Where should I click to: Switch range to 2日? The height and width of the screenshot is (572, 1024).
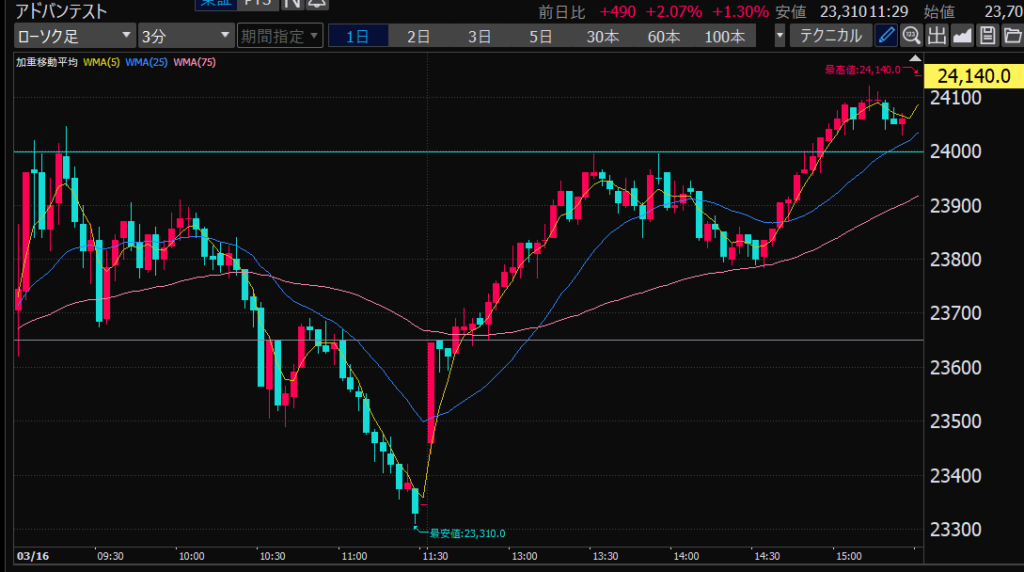pyautogui.click(x=418, y=37)
